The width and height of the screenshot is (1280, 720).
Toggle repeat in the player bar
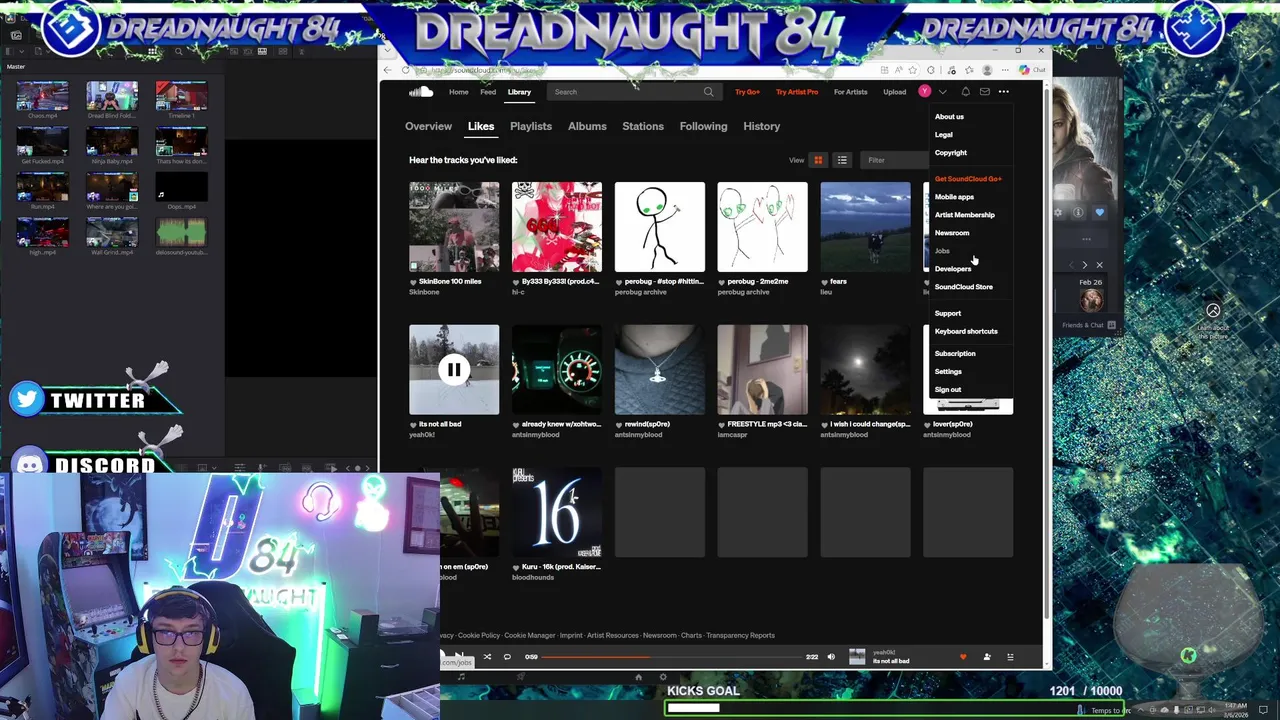coord(507,657)
